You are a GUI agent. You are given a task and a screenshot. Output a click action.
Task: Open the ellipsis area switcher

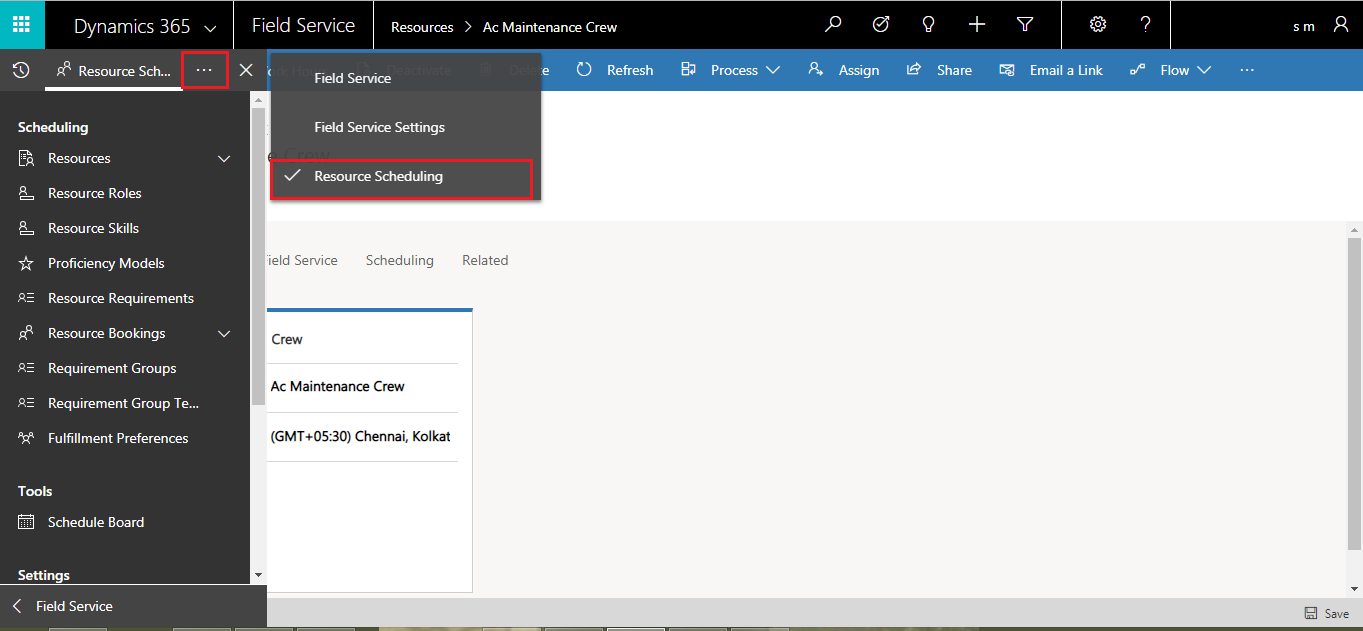click(x=205, y=70)
